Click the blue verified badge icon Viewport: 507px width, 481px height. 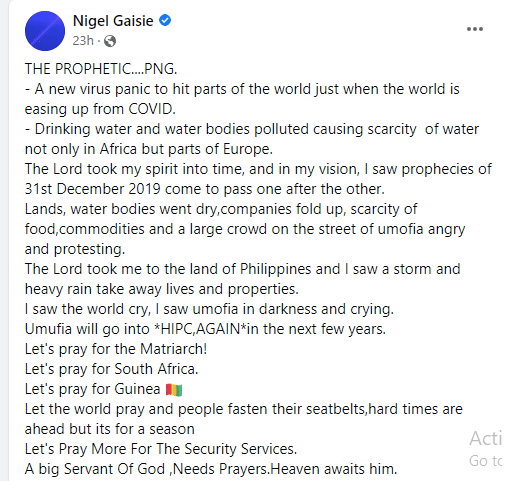coord(165,20)
